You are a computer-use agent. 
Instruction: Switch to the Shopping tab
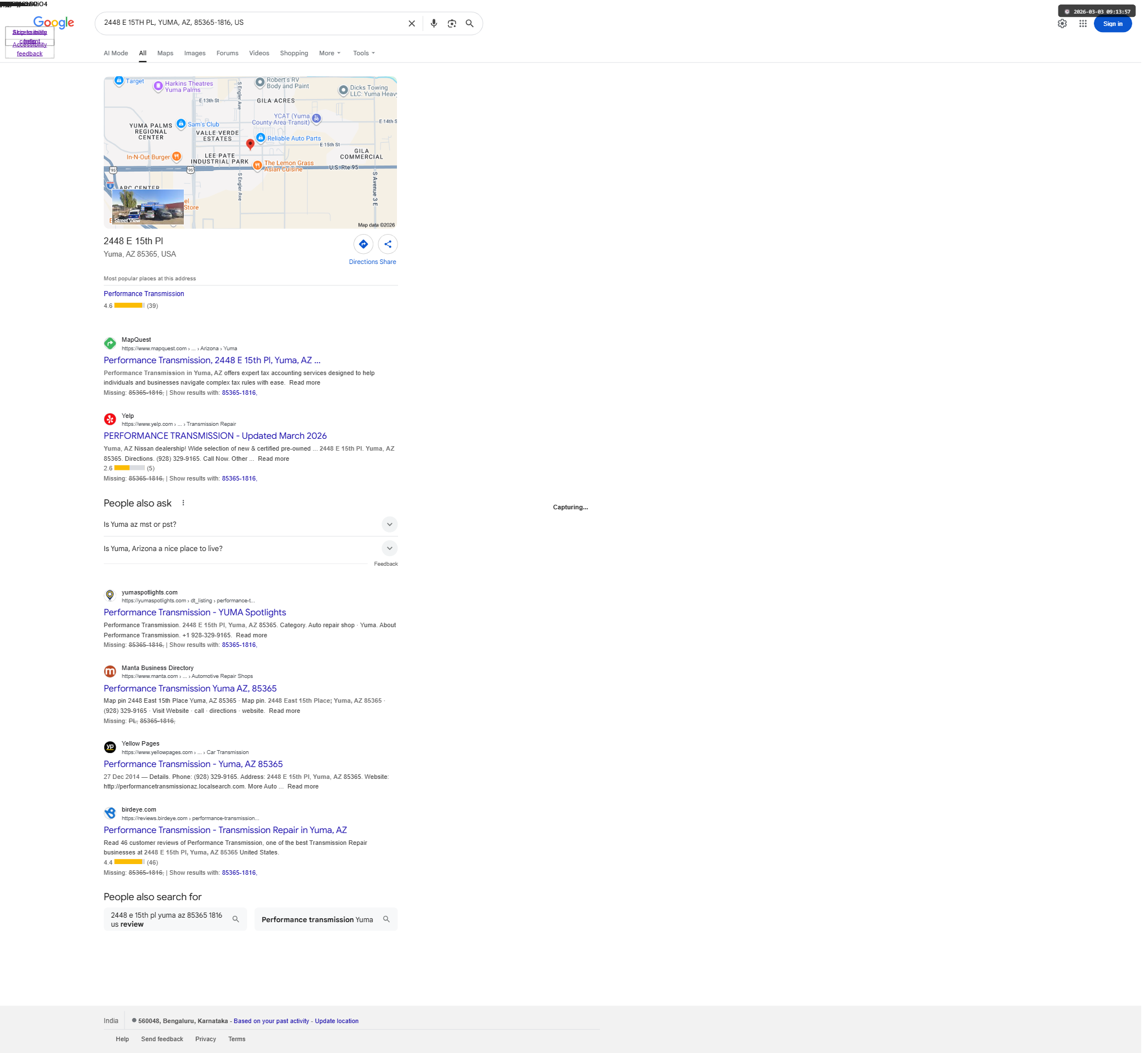[295, 54]
